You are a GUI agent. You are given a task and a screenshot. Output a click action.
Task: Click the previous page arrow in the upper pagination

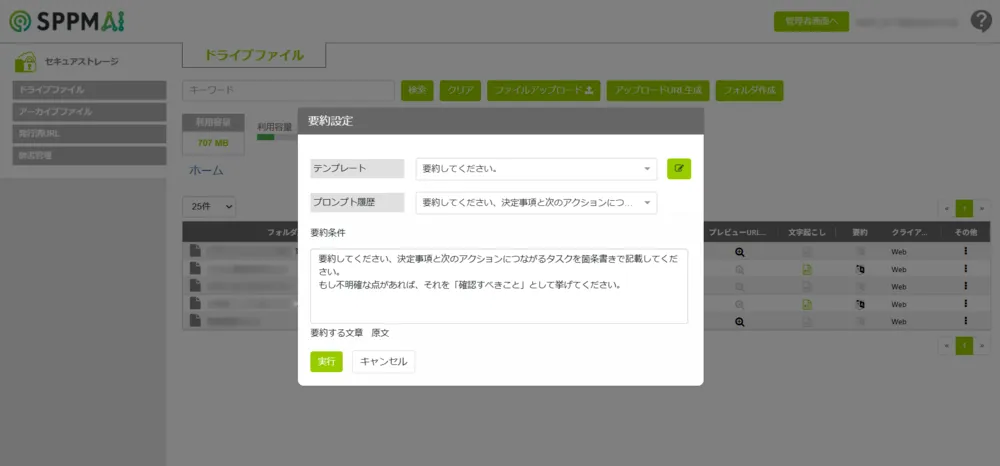point(947,208)
